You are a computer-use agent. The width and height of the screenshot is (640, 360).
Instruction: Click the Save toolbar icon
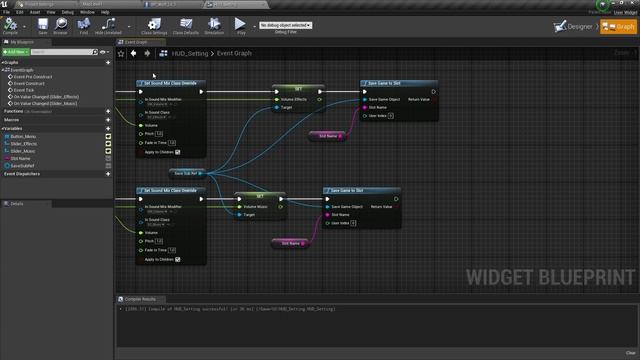43,25
